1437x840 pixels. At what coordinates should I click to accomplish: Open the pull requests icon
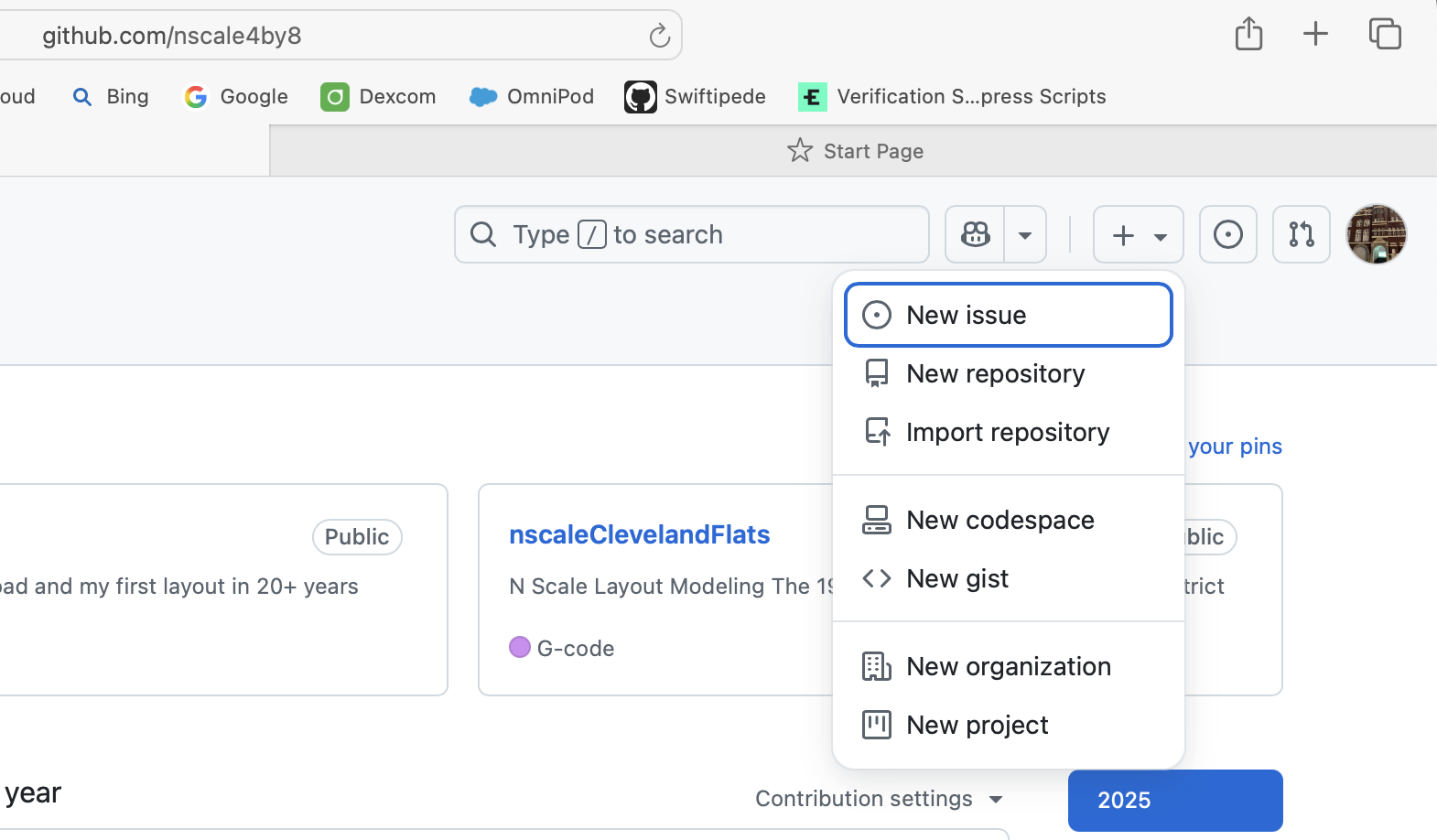point(1302,234)
